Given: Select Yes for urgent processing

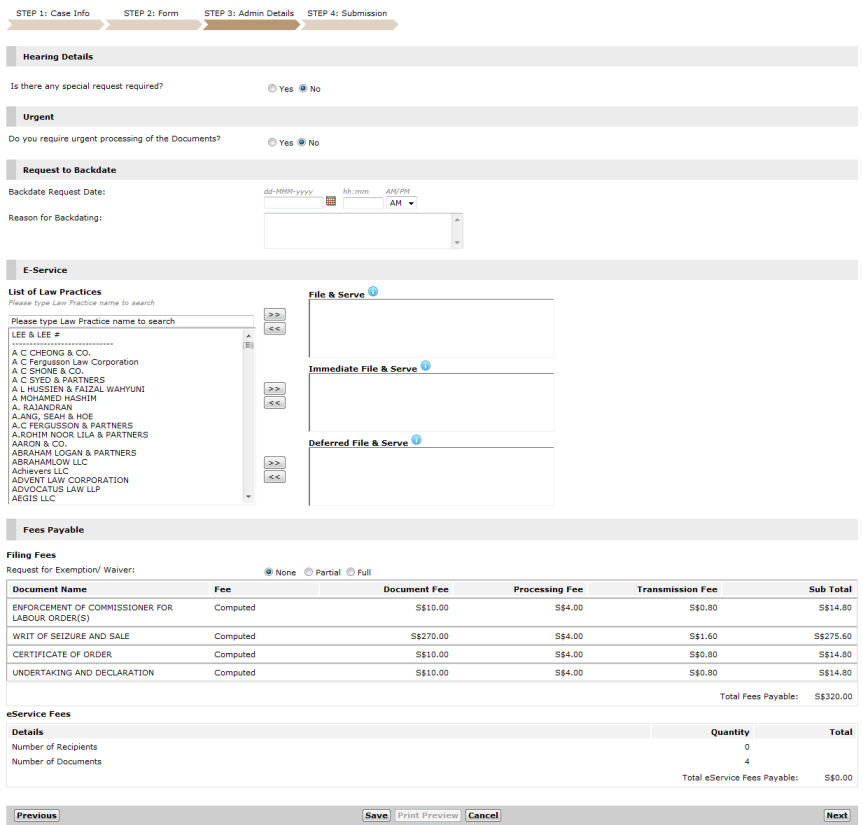Looking at the screenshot, I should [x=272, y=143].
